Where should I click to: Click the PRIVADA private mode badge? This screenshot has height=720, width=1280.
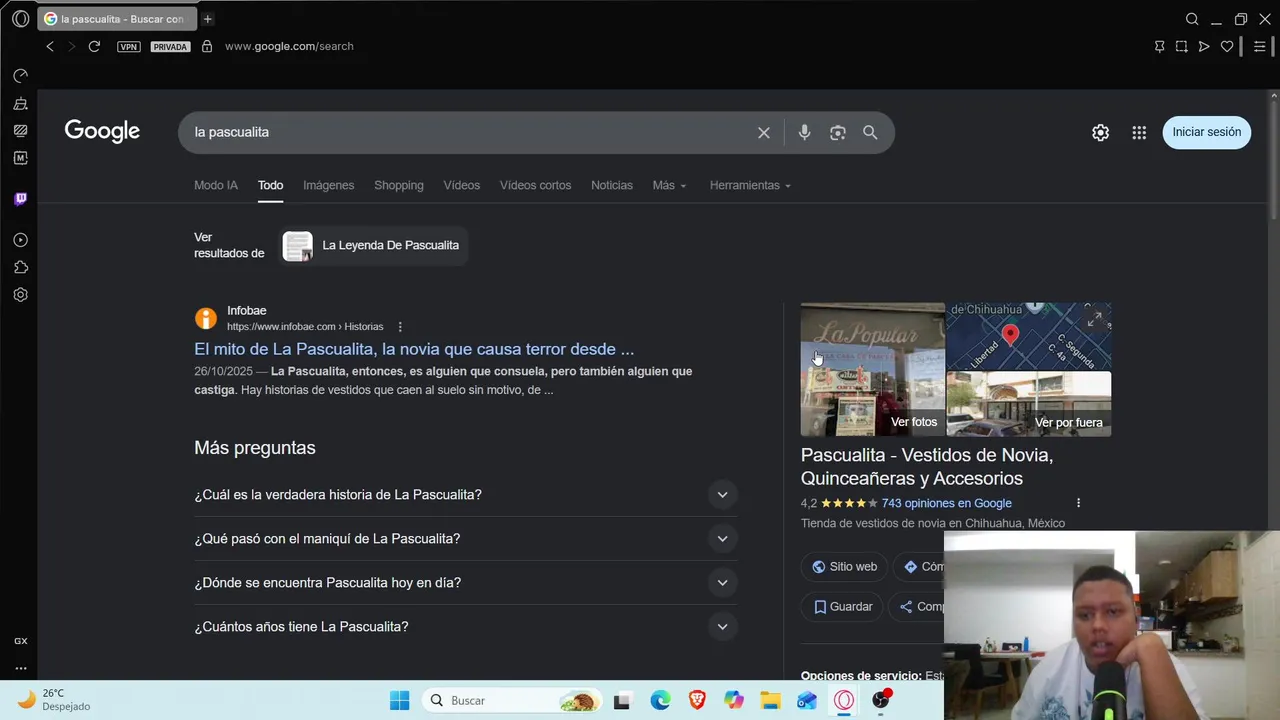click(x=170, y=47)
